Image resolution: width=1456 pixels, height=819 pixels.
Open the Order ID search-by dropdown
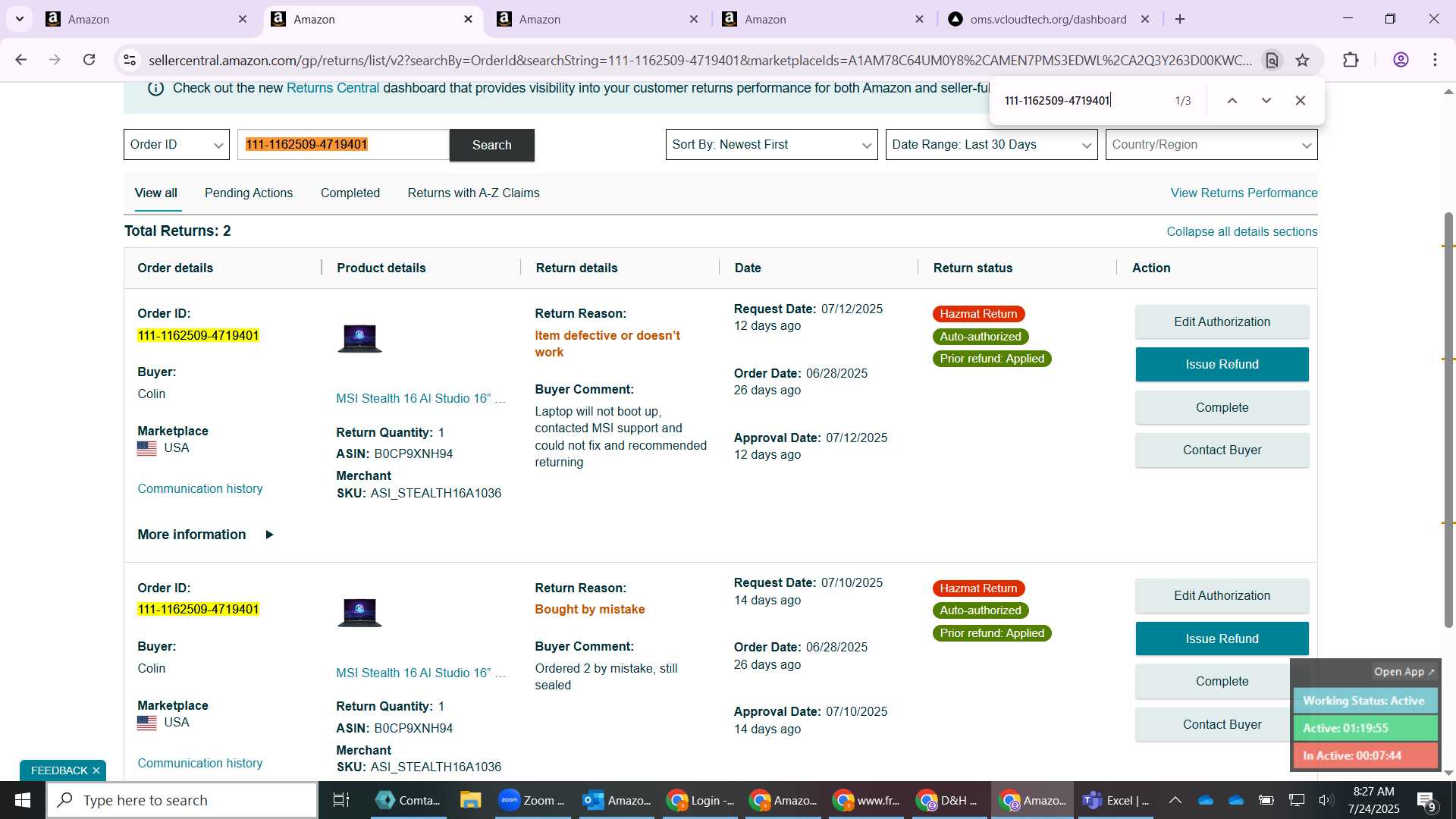(x=177, y=144)
